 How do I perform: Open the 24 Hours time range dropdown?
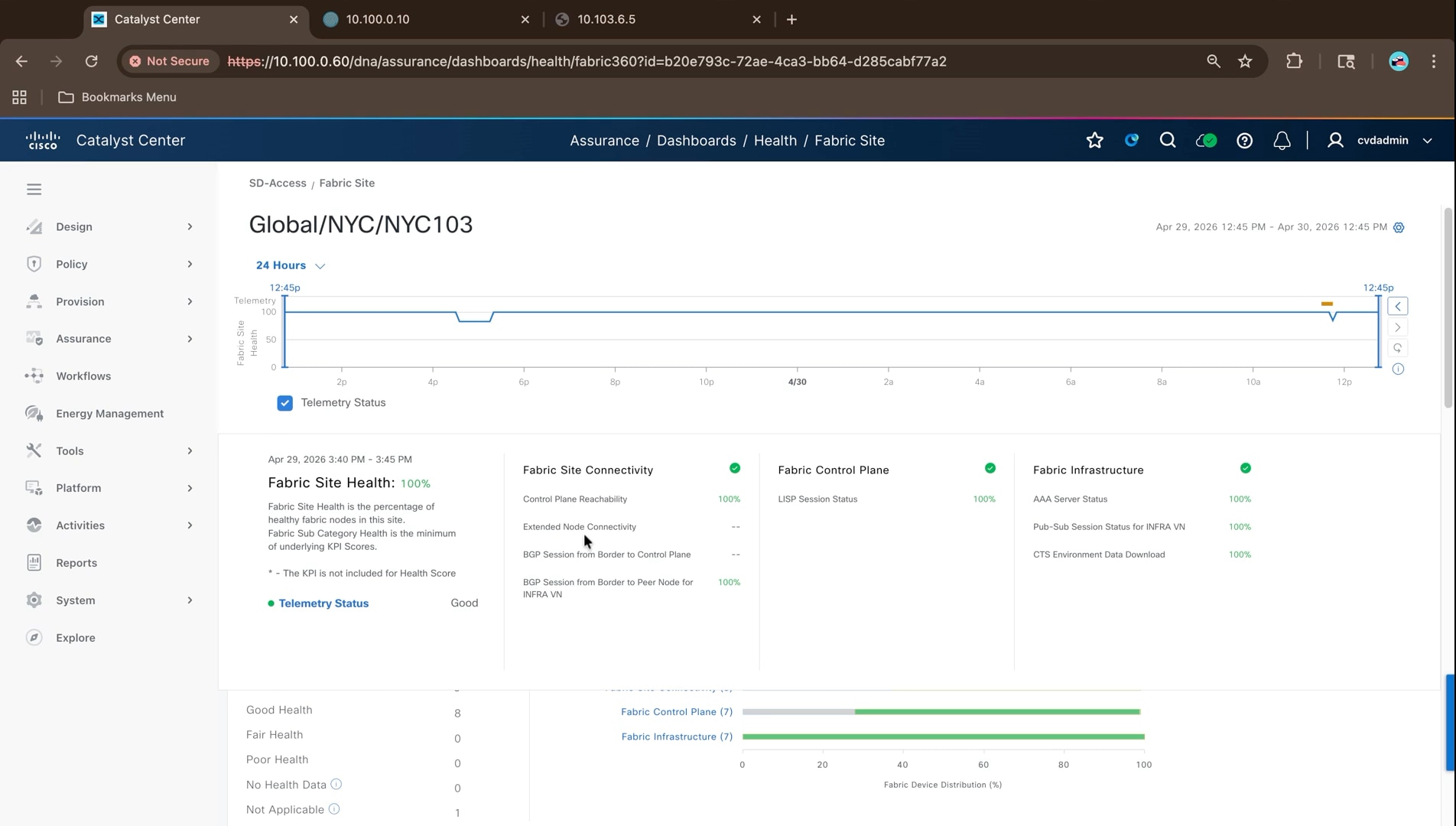290,265
